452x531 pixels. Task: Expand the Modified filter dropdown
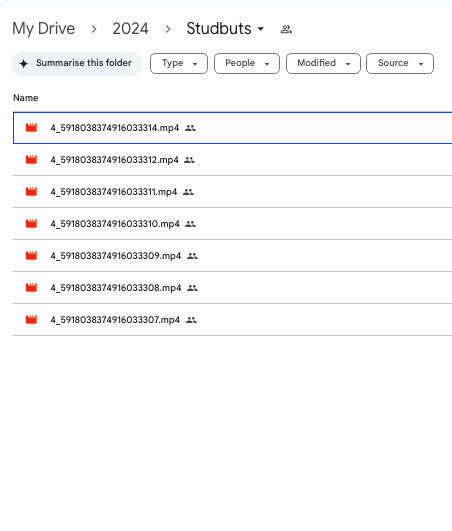323,63
